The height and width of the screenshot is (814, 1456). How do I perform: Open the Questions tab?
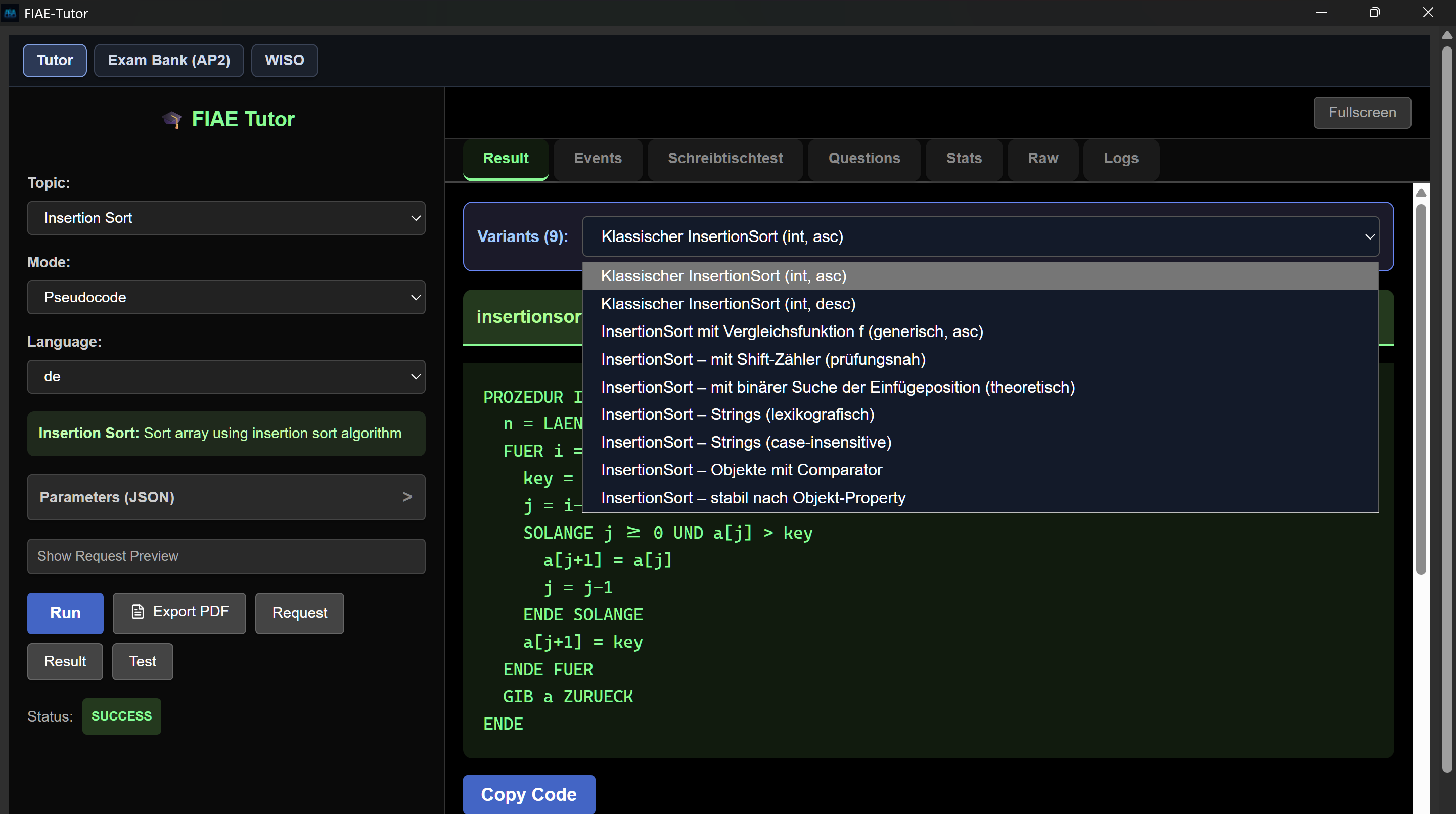click(x=864, y=159)
